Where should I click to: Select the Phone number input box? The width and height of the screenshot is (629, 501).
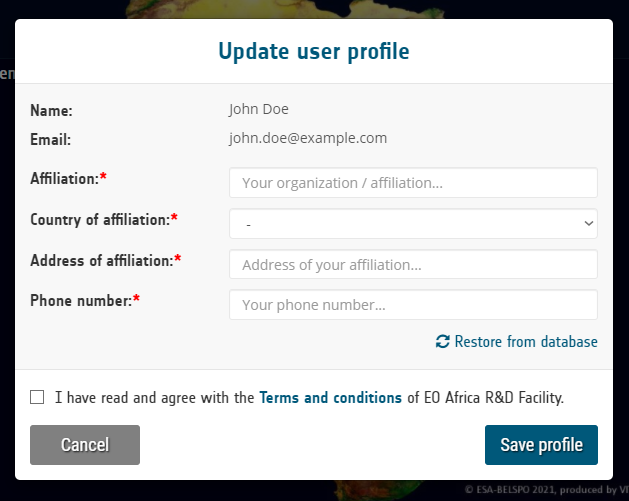coord(413,305)
